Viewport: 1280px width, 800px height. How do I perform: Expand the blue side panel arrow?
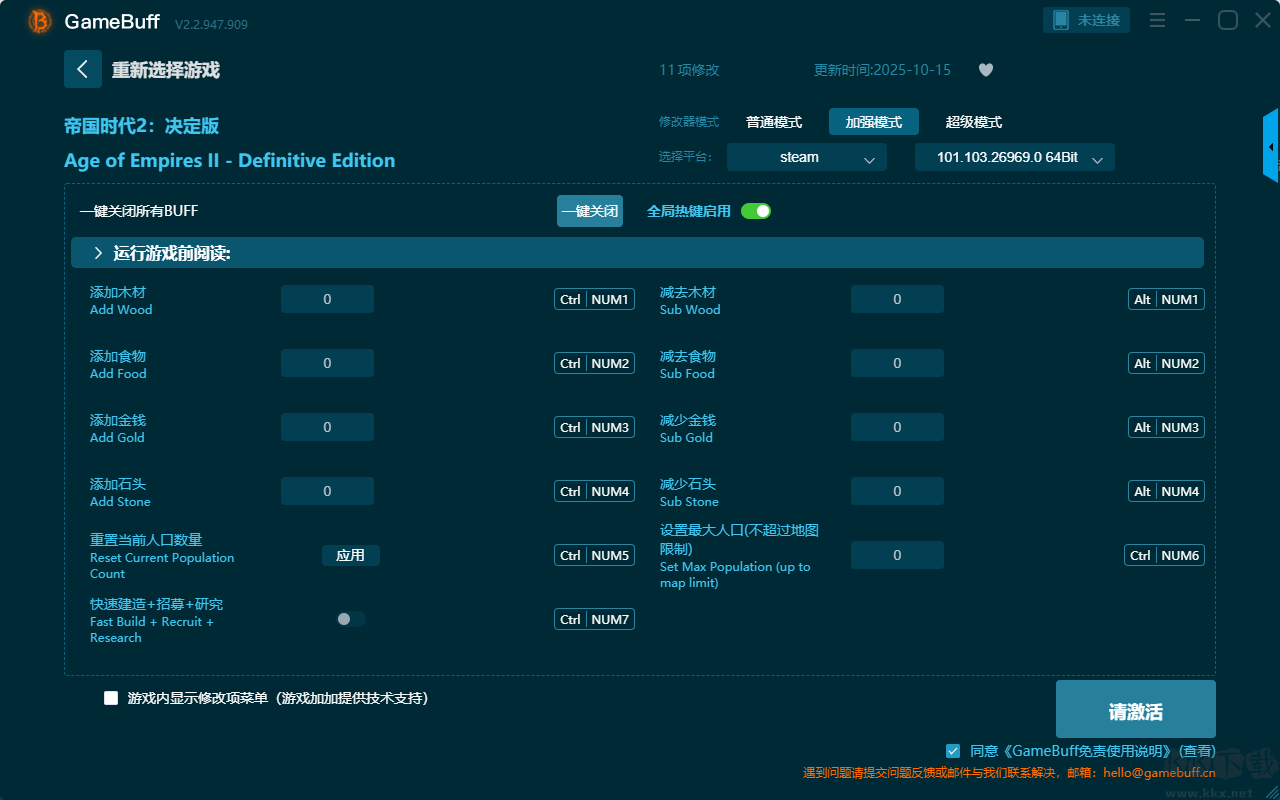coord(1271,146)
